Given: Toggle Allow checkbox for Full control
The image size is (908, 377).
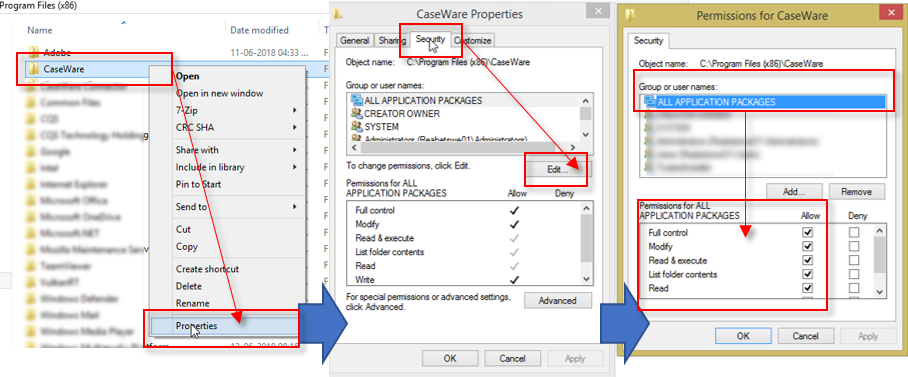Looking at the screenshot, I should tap(808, 233).
